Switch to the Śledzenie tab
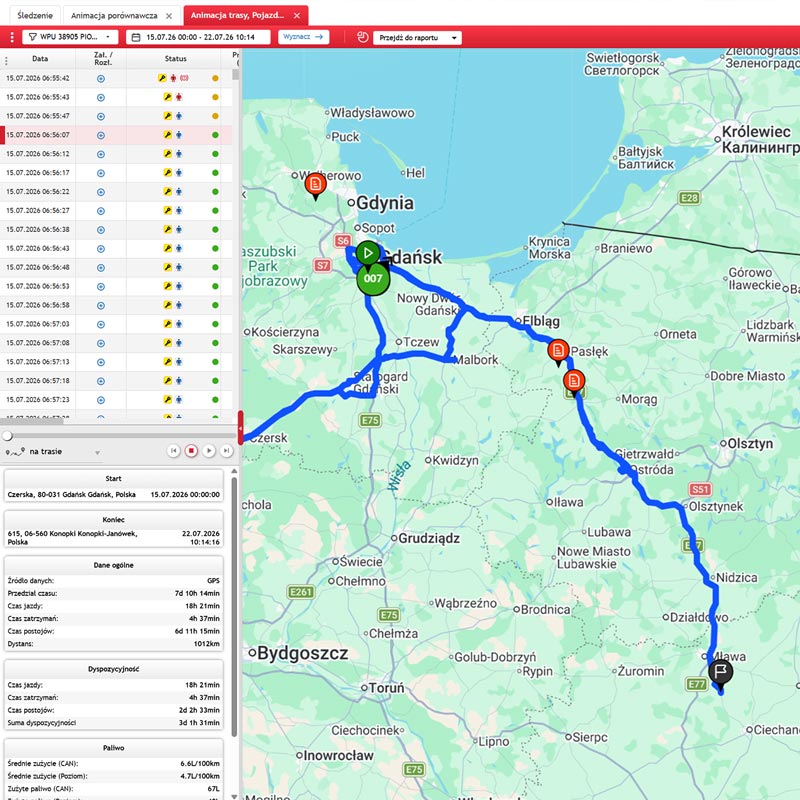800x800 pixels. (x=35, y=15)
